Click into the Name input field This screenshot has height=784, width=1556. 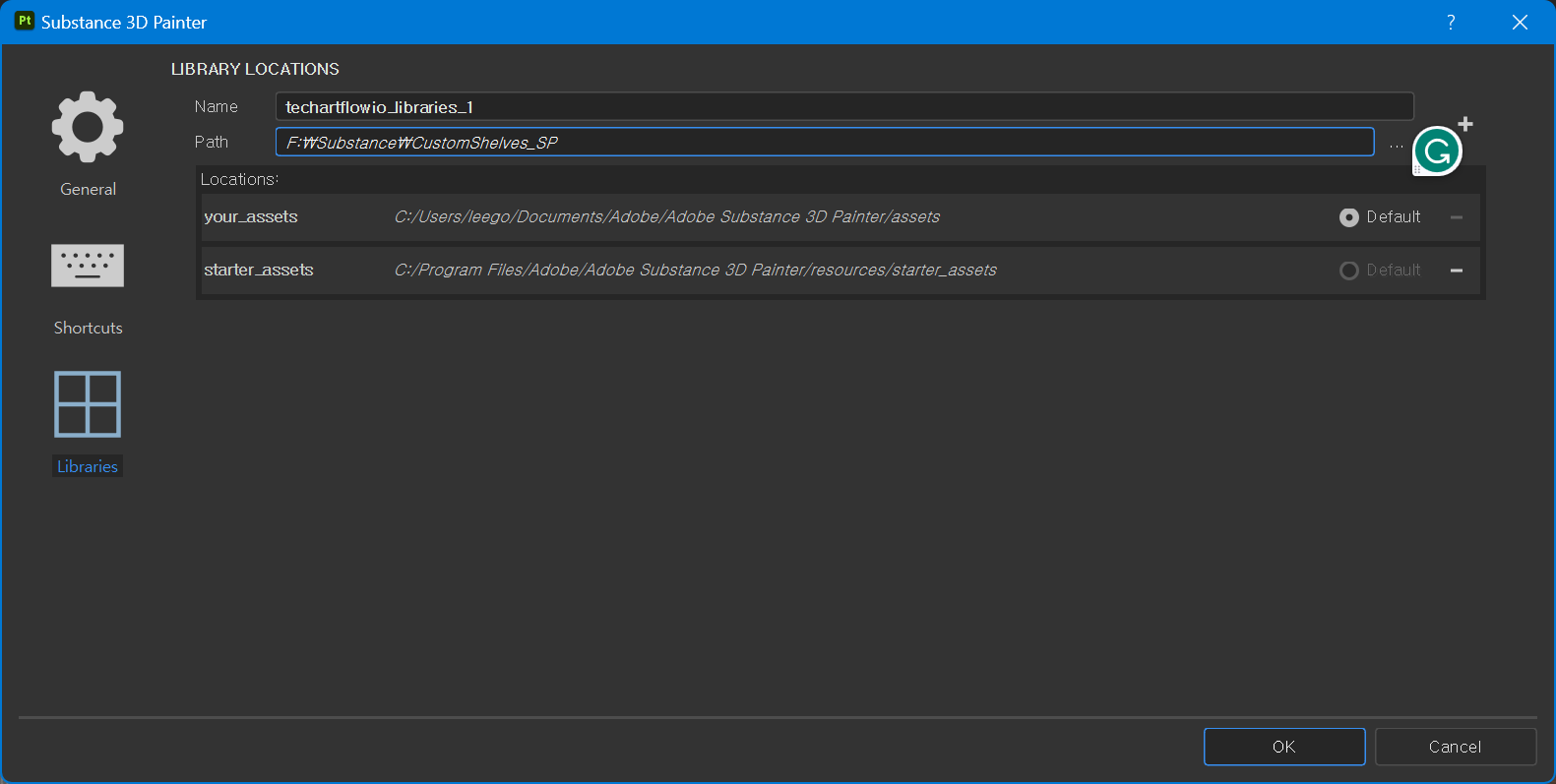(844, 106)
